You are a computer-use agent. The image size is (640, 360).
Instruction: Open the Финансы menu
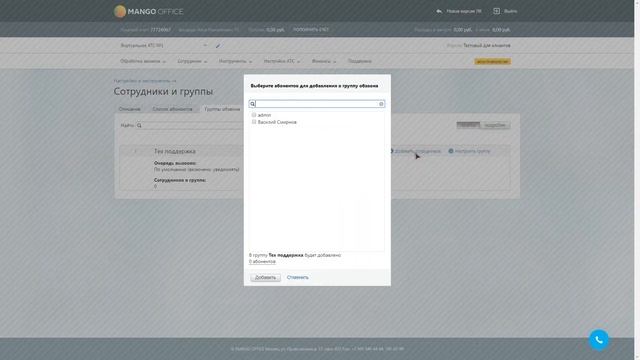tap(324, 61)
